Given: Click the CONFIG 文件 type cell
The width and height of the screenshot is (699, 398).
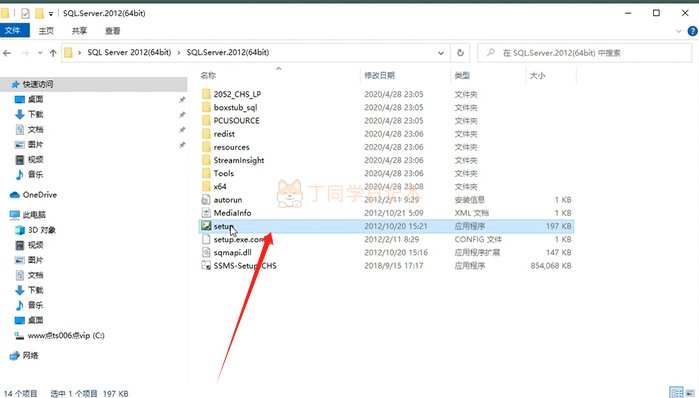Looking at the screenshot, I should [x=478, y=239].
